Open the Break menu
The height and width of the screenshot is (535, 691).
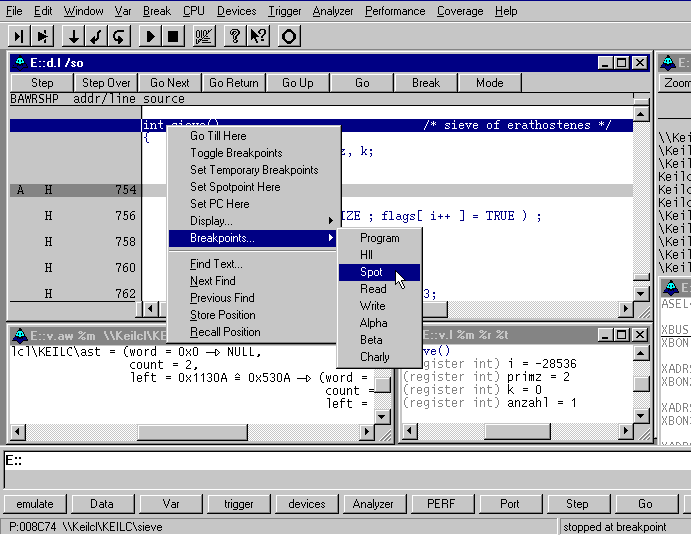156,11
